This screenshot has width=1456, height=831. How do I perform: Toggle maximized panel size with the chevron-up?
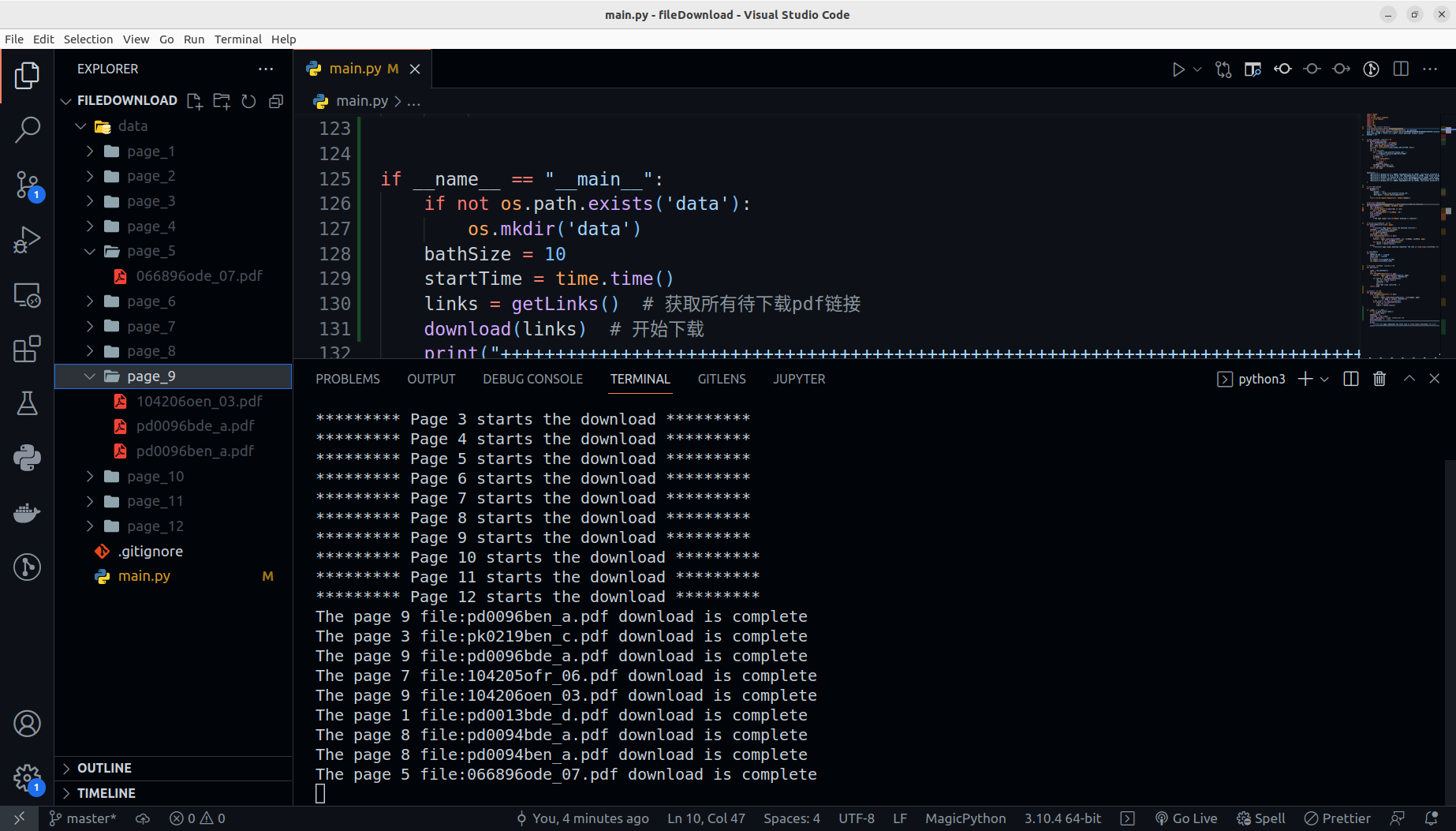click(1409, 379)
